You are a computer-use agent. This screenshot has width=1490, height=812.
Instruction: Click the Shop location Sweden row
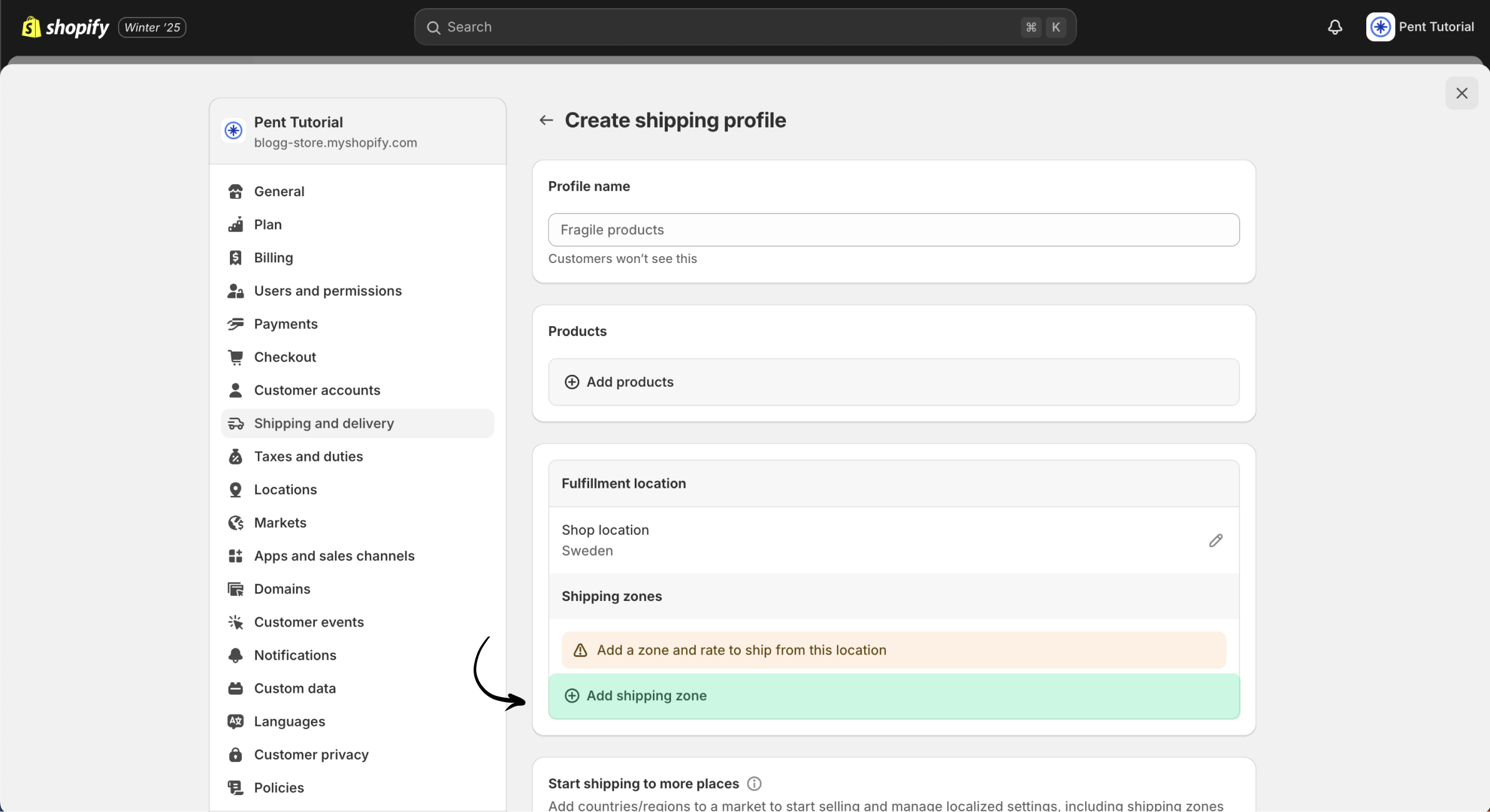(893, 540)
